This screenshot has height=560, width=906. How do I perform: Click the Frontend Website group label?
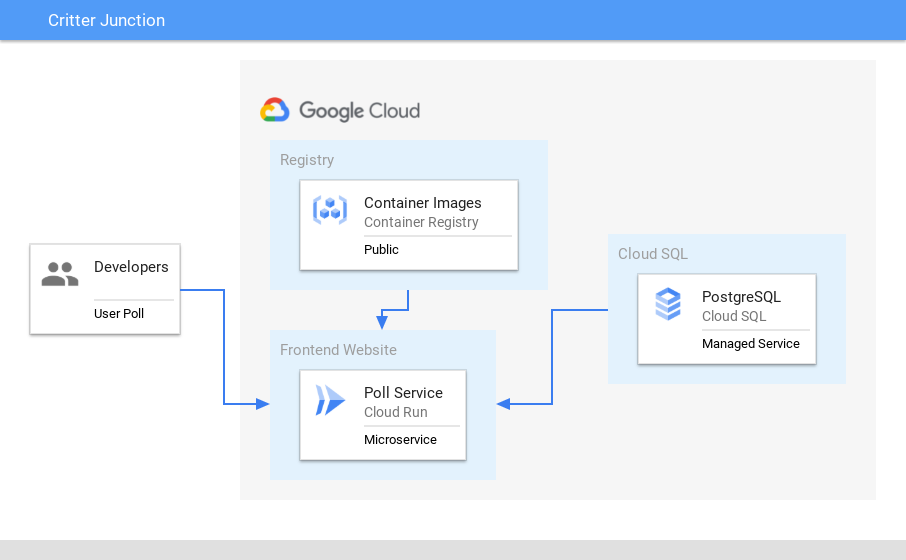[x=338, y=350]
